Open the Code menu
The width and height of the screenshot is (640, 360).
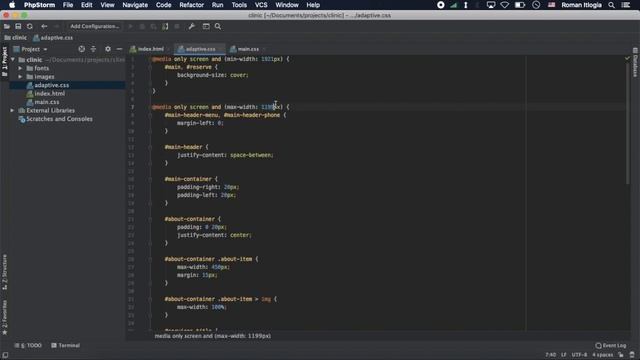[163, 5]
